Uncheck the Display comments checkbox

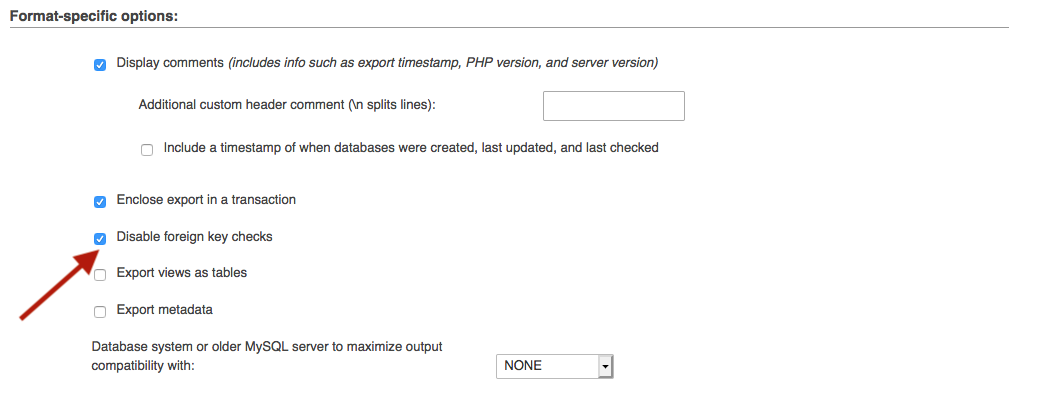coord(100,65)
